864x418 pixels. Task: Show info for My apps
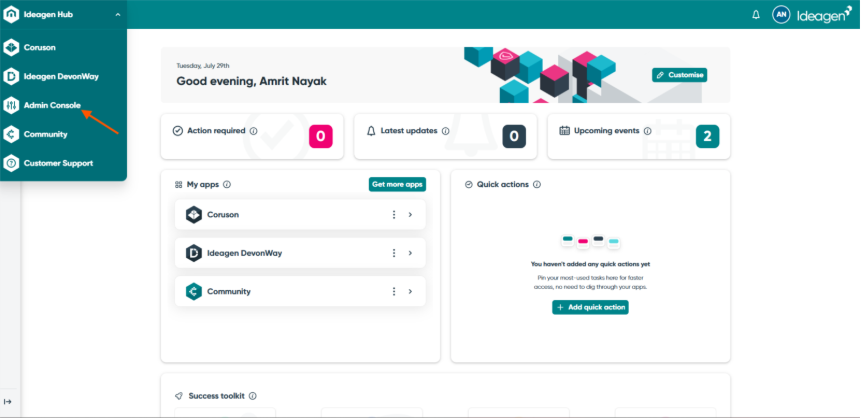[x=227, y=184]
